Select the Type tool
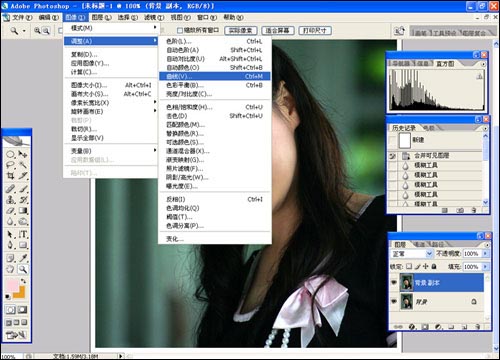 point(23,234)
